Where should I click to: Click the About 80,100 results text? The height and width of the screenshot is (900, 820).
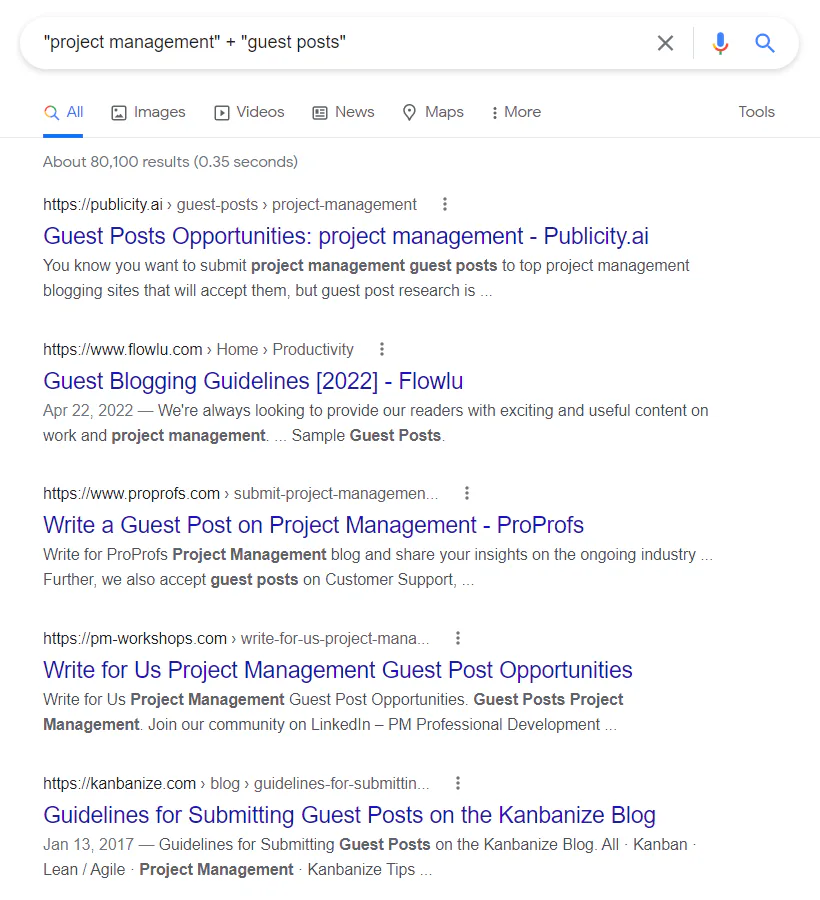click(170, 162)
